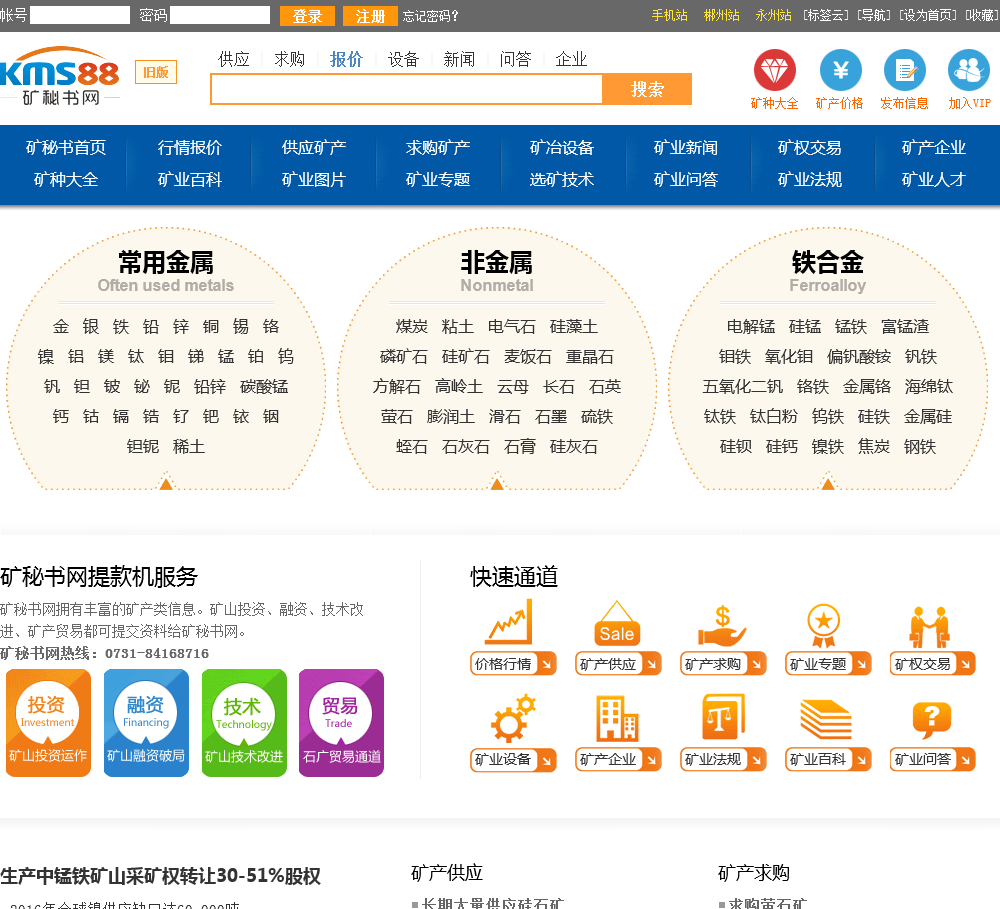
Task: Open the 矿业专题 award ribbon icon
Action: click(823, 625)
